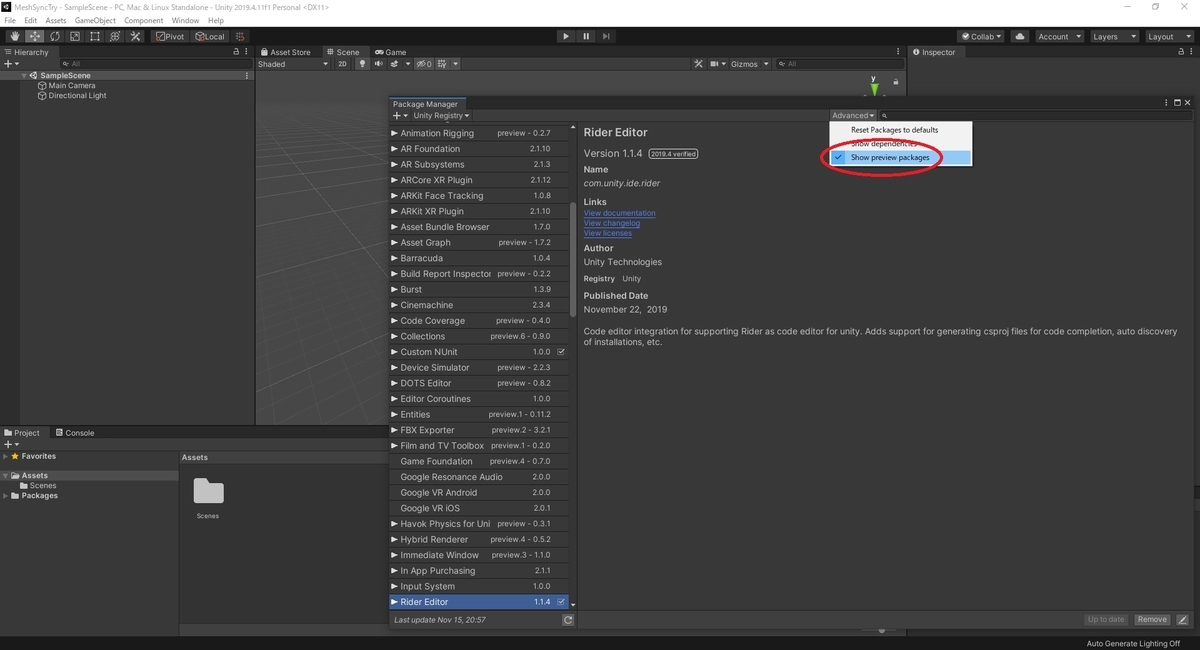Viewport: 1200px width, 650px height.
Task: Open SampleScene options kebab menu
Action: [x=247, y=75]
